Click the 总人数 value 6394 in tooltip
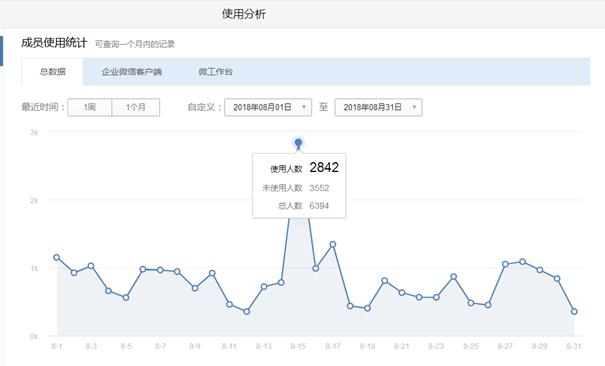 click(x=319, y=206)
